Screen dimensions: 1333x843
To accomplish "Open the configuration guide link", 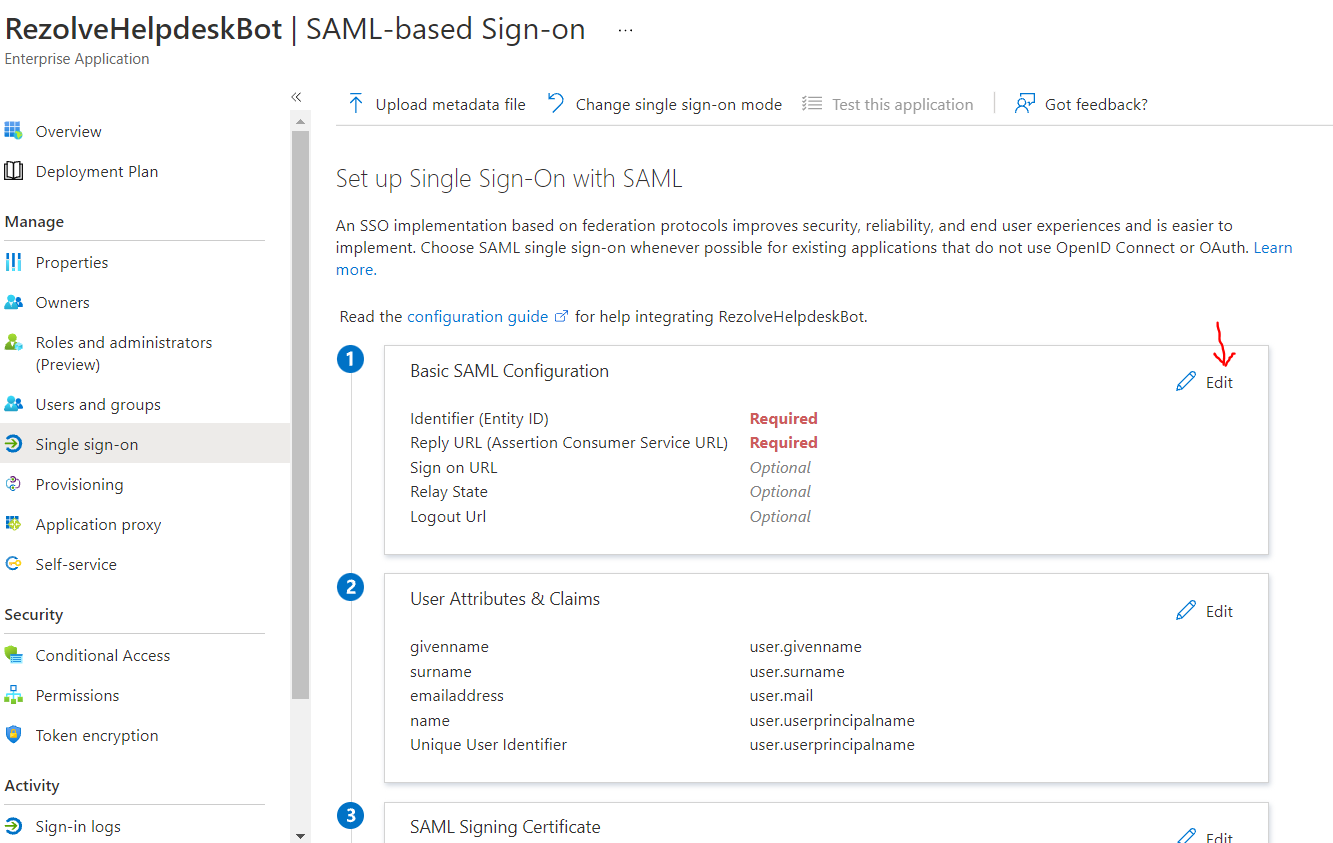I will click(477, 316).
